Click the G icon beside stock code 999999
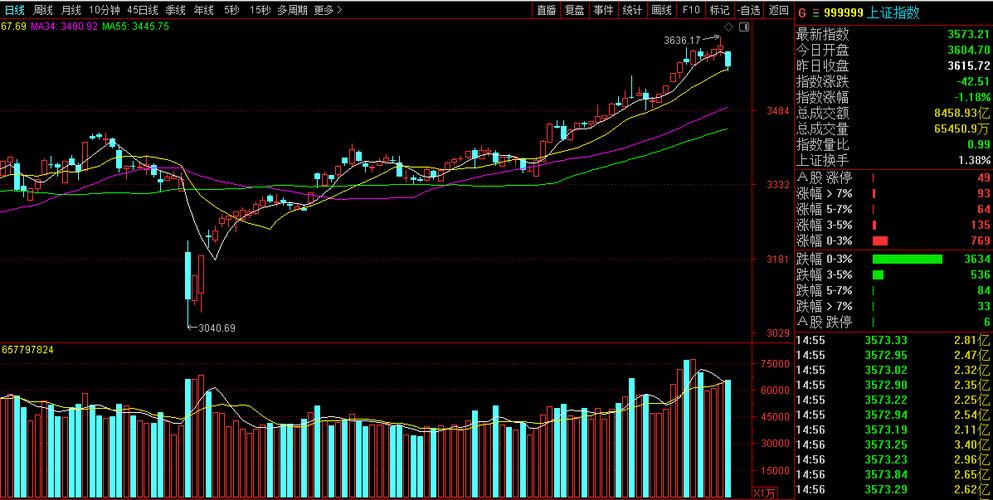 coord(801,12)
